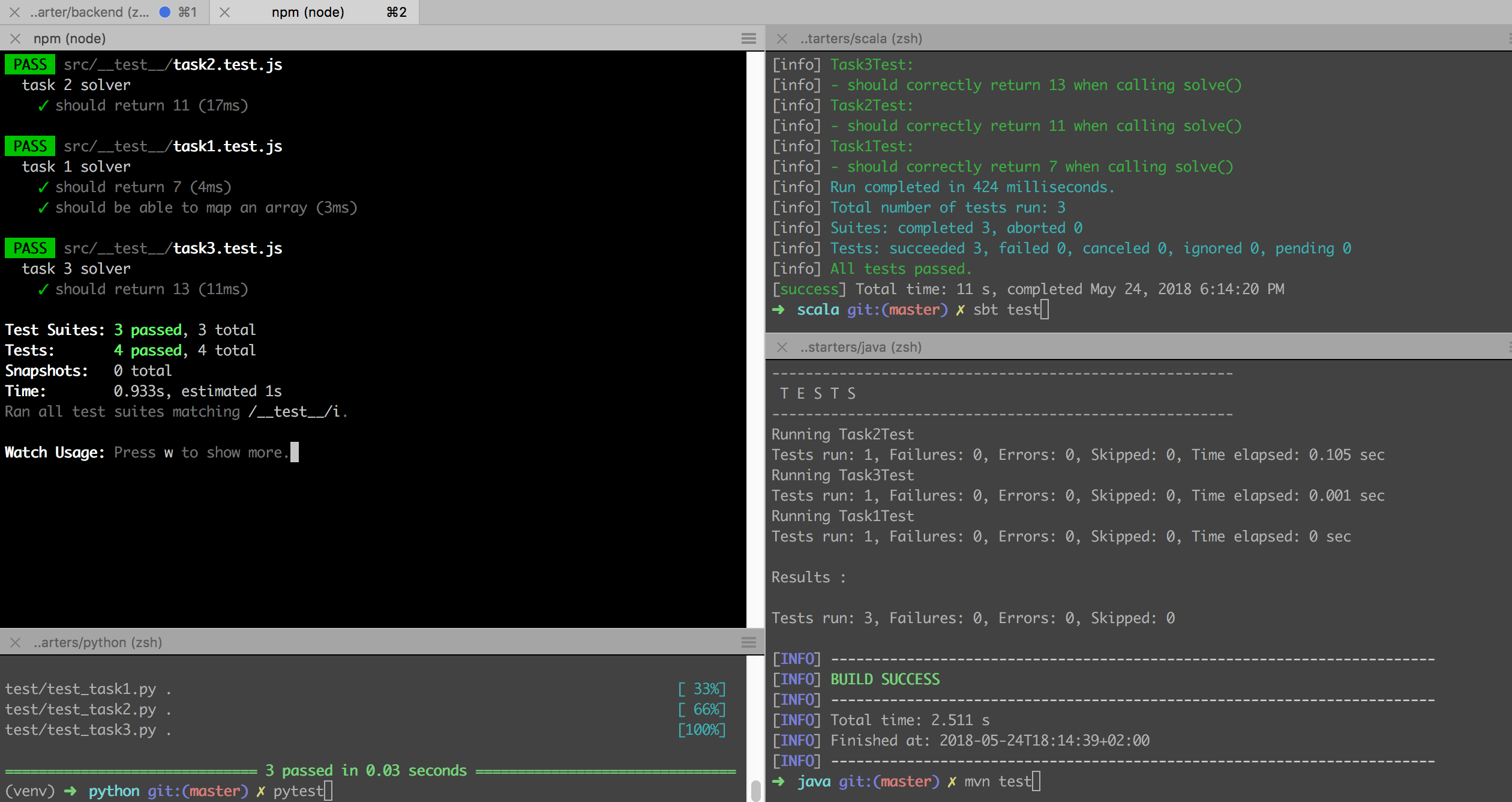Click the ..starters/java (zsh) pane title bar
1512x802 pixels.
861,347
